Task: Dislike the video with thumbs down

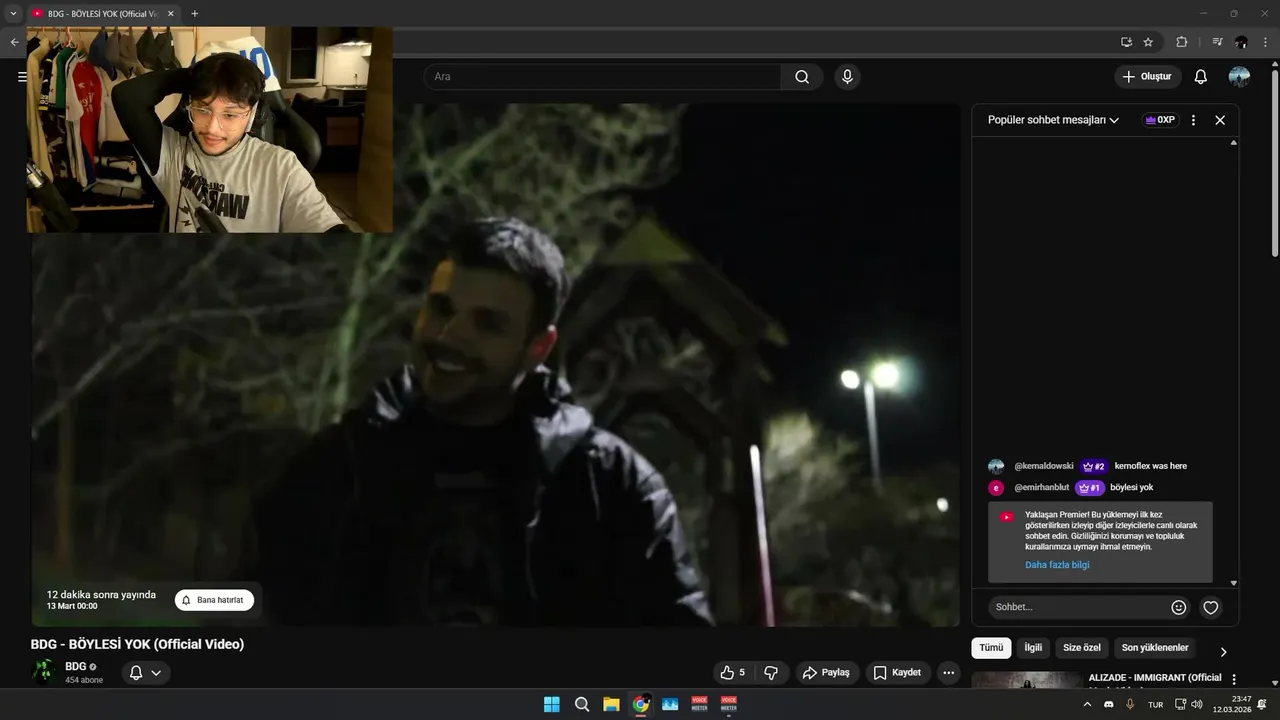Action: (x=771, y=673)
